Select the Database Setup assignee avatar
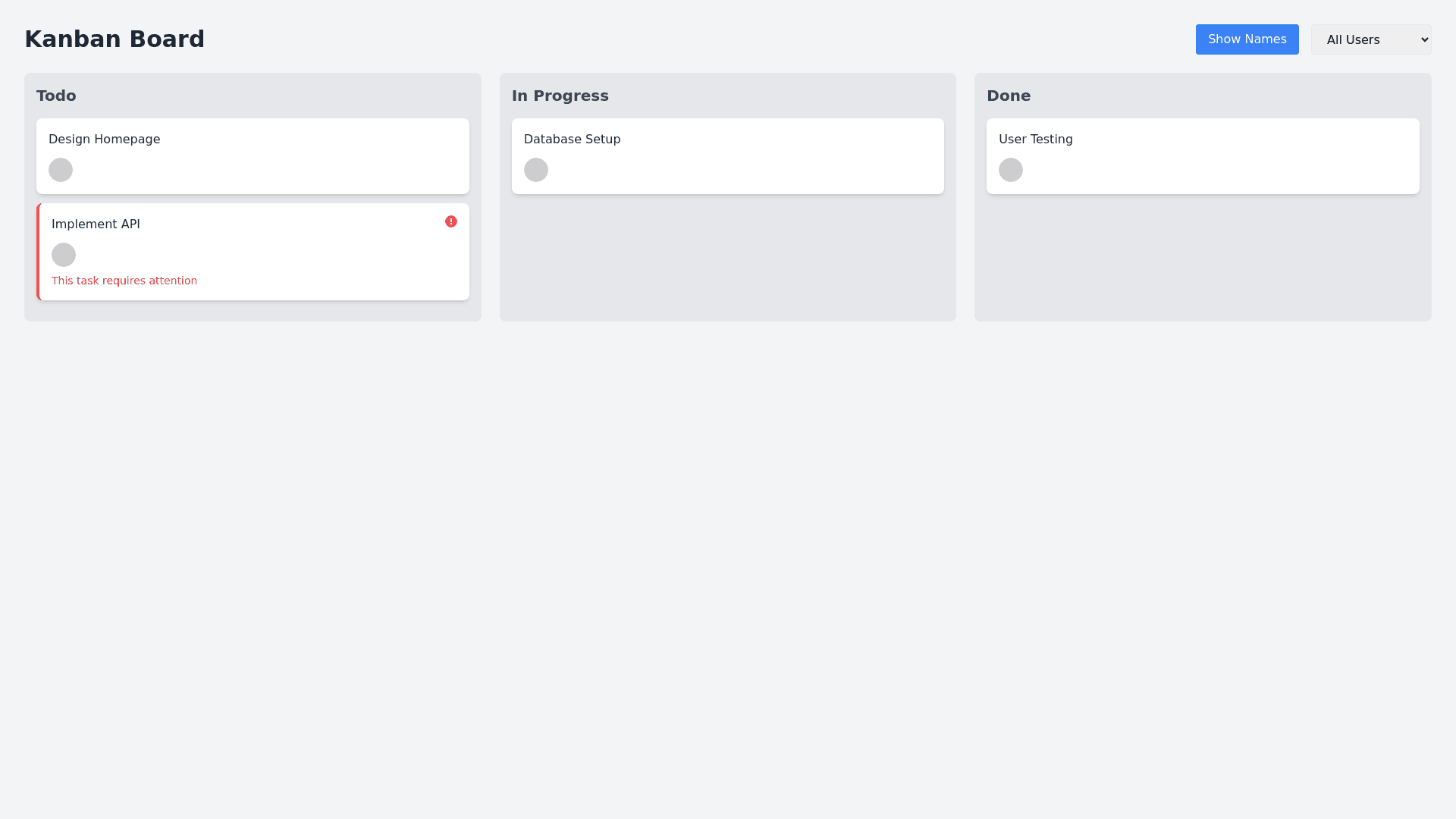The image size is (1456, 819). (x=536, y=170)
